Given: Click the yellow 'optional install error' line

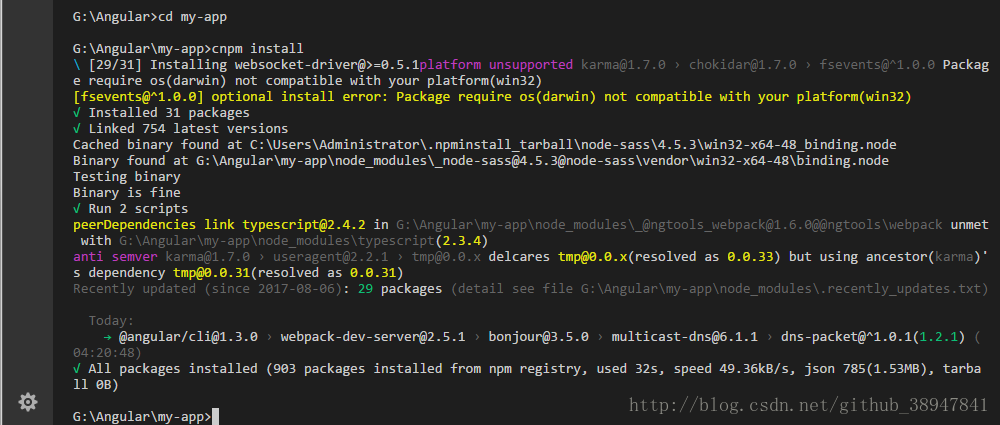Looking at the screenshot, I should coord(492,97).
